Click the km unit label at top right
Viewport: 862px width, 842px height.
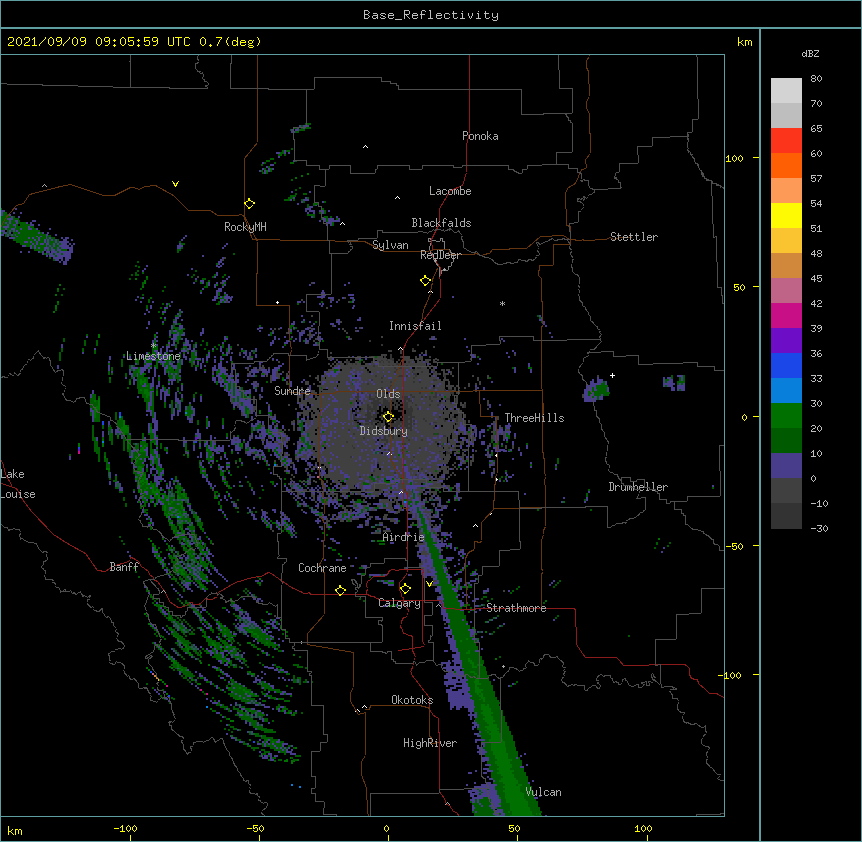point(744,42)
